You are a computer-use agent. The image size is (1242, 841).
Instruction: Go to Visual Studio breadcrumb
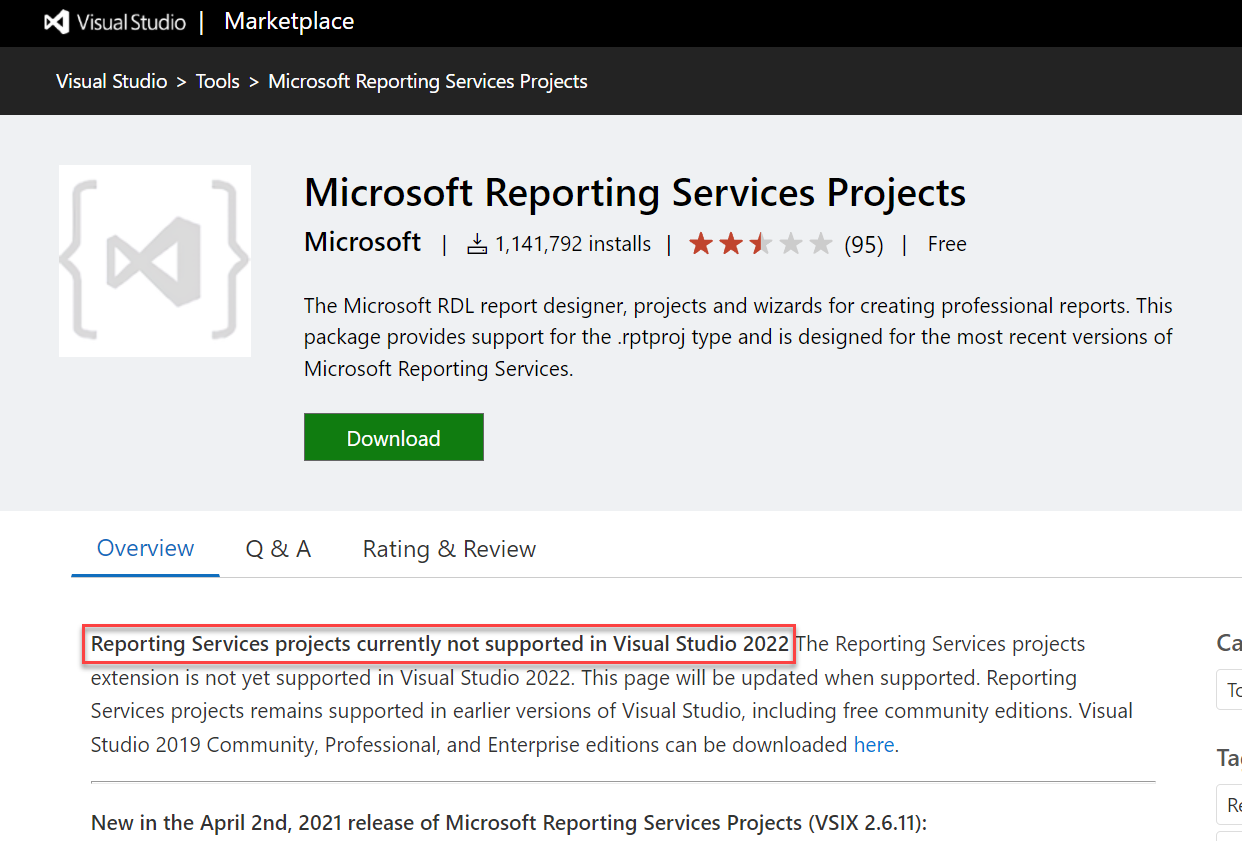tap(112, 81)
